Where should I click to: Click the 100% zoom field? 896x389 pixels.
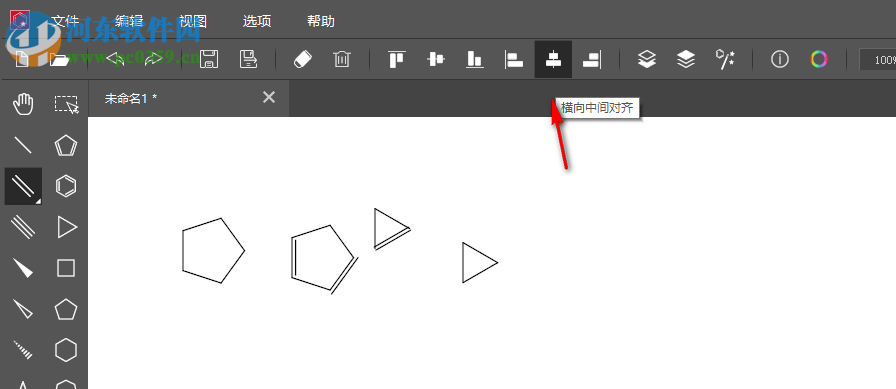coord(878,59)
